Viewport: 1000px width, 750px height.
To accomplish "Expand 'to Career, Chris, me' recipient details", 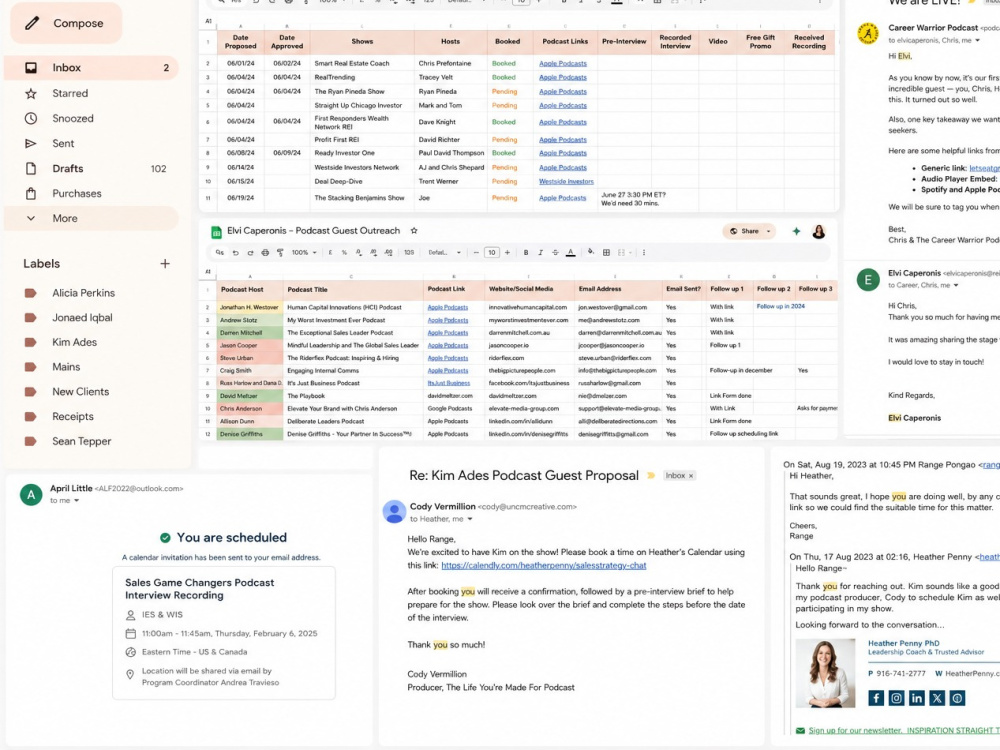I will click(x=955, y=285).
